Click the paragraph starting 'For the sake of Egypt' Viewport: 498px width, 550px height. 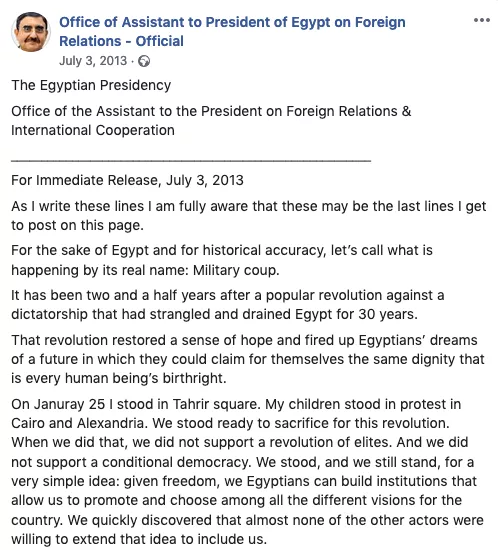coord(222,260)
